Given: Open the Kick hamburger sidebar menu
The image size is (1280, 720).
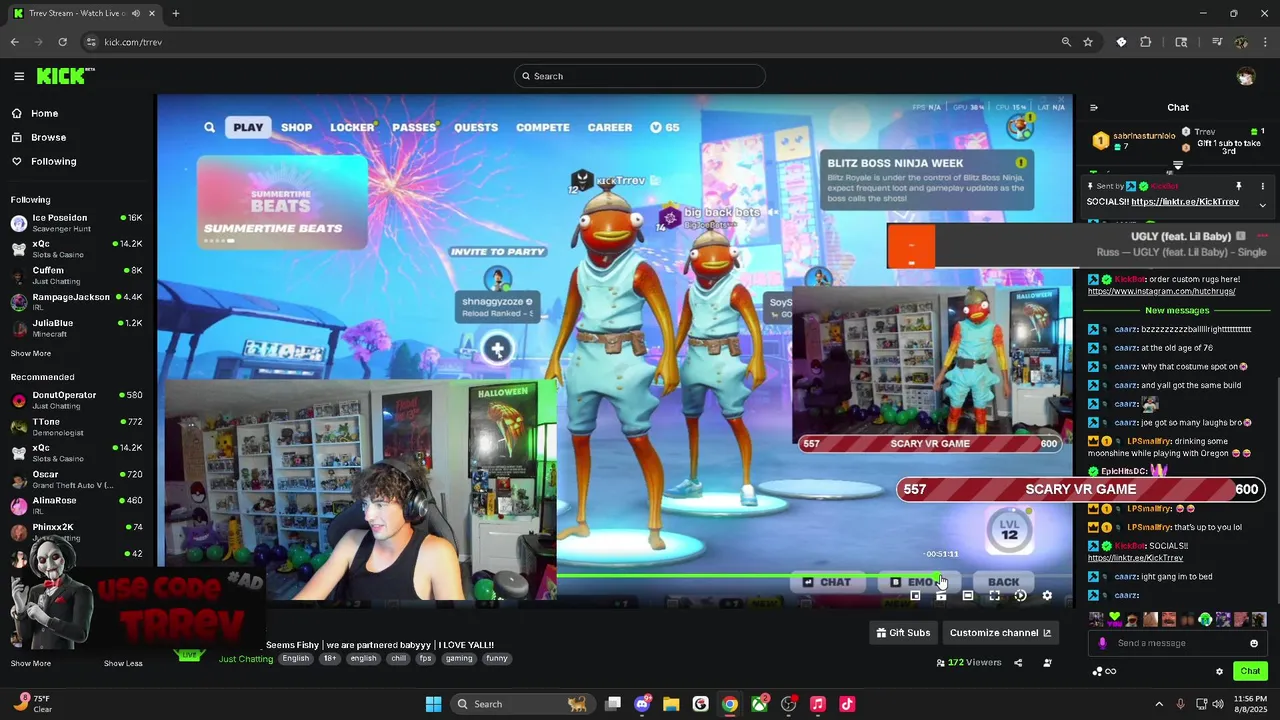Looking at the screenshot, I should tap(19, 76).
